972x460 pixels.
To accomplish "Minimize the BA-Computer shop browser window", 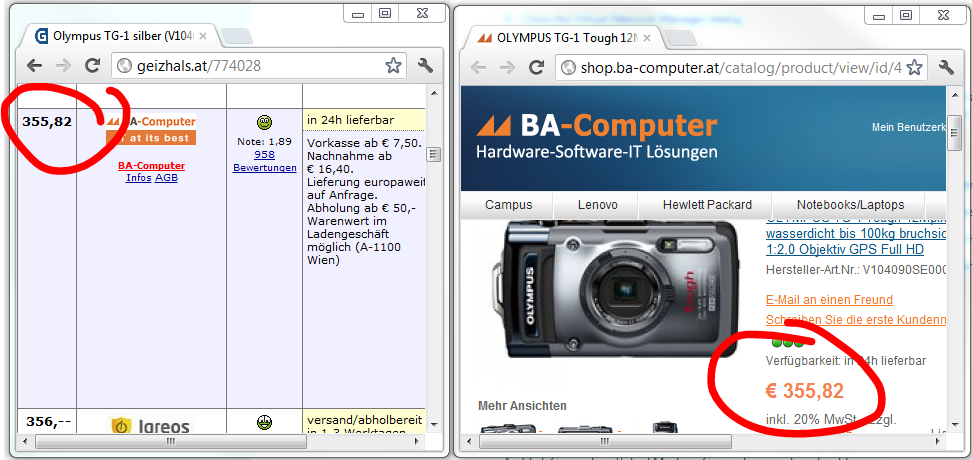I will pos(880,15).
